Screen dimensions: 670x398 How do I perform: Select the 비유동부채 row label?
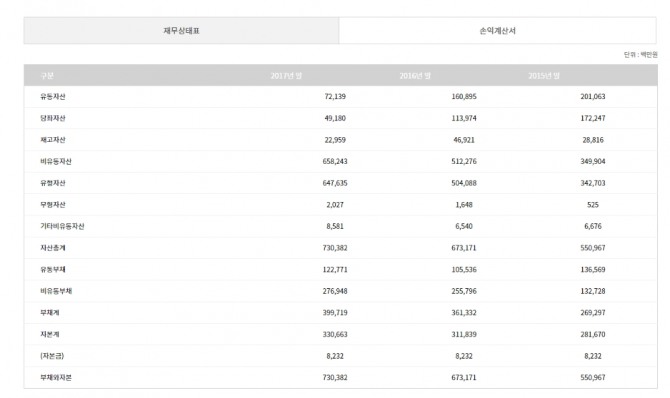pyautogui.click(x=56, y=291)
